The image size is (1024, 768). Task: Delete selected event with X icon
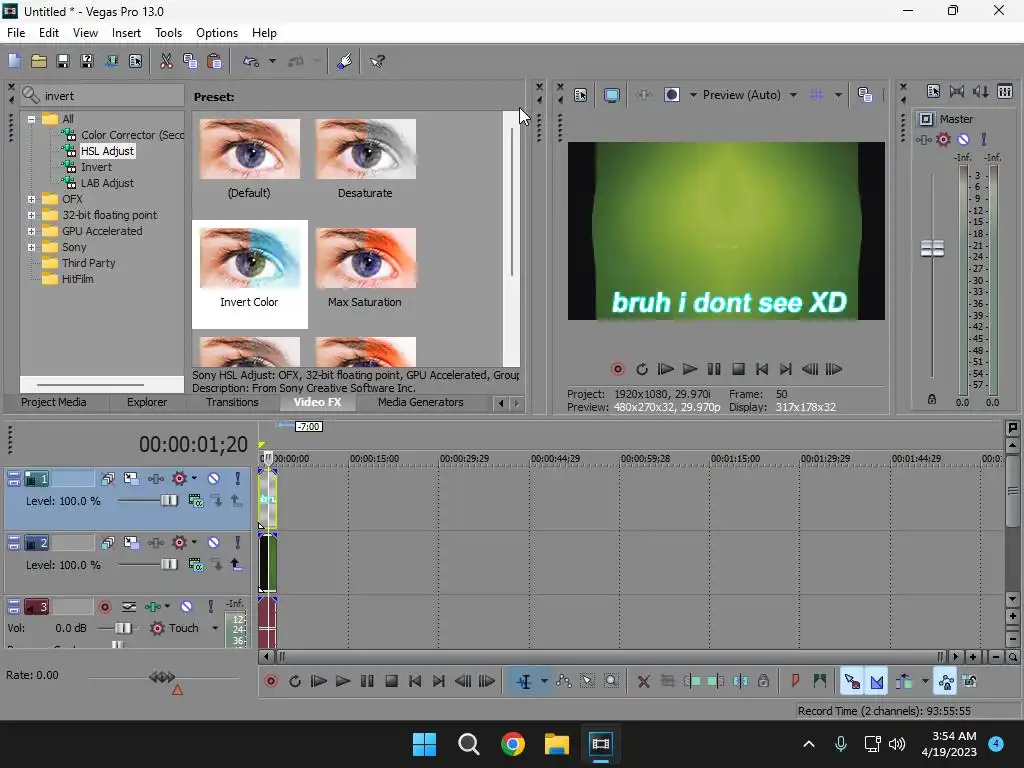click(643, 681)
